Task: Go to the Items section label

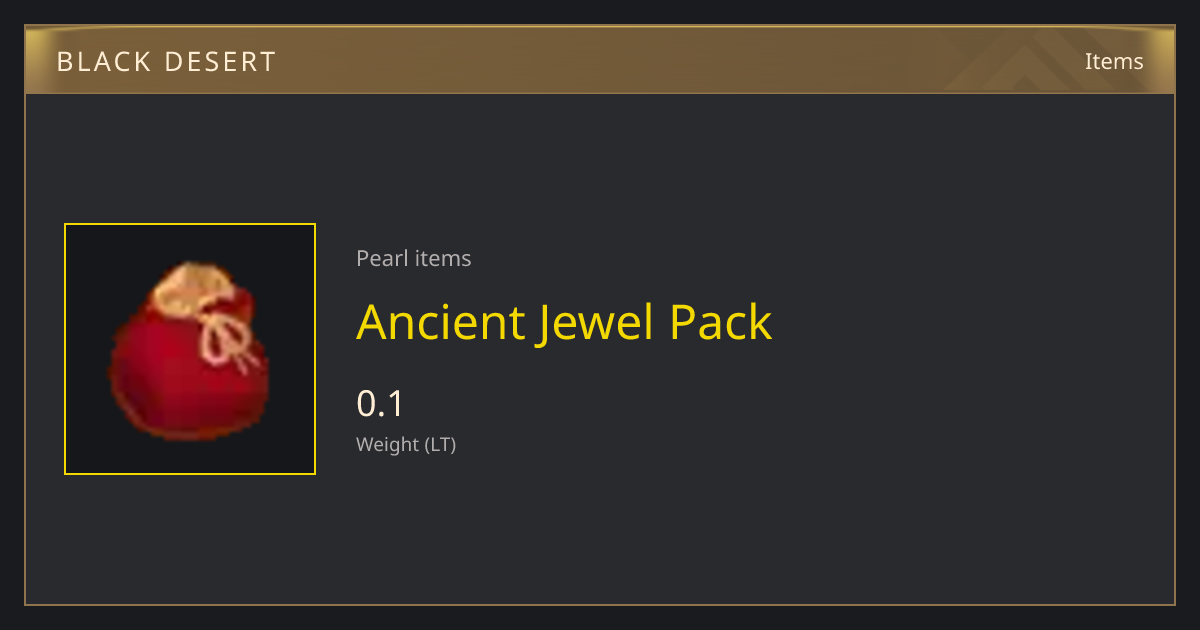Action: [1114, 62]
